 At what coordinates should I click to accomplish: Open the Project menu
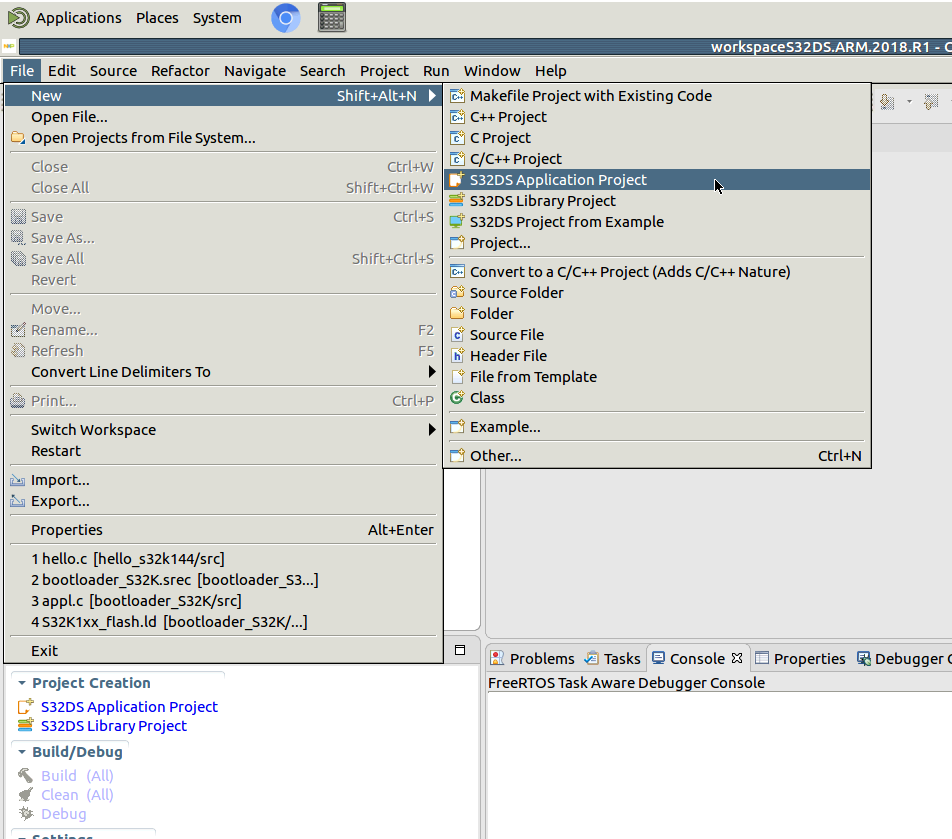pyautogui.click(x=384, y=71)
